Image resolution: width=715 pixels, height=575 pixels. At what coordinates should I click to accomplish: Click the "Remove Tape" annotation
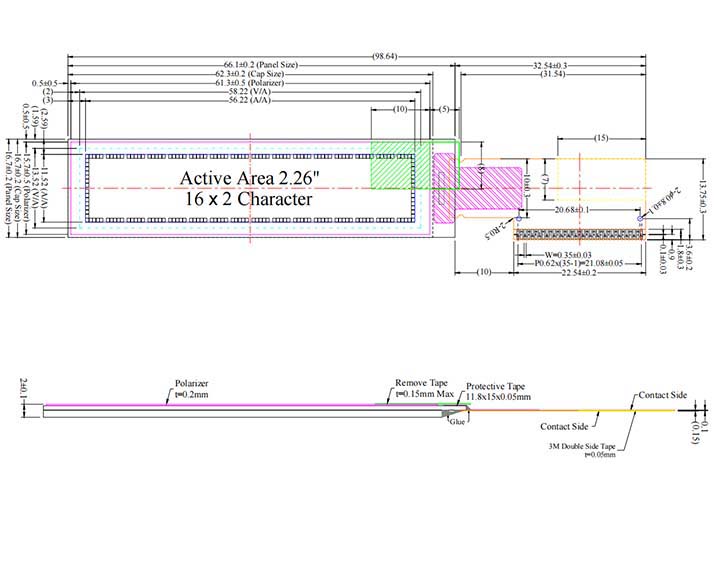(x=421, y=383)
